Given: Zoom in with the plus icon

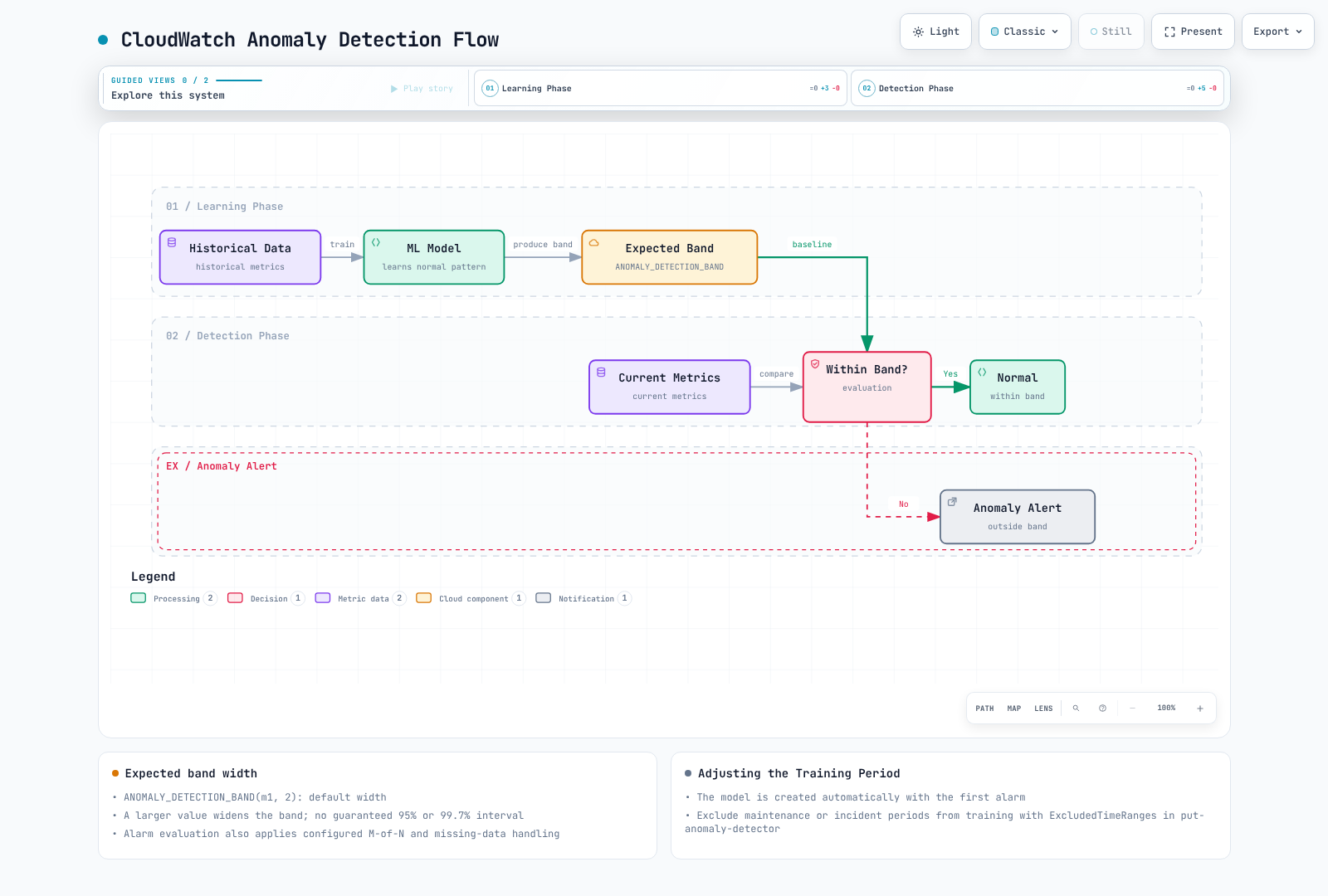Looking at the screenshot, I should [x=1200, y=709].
